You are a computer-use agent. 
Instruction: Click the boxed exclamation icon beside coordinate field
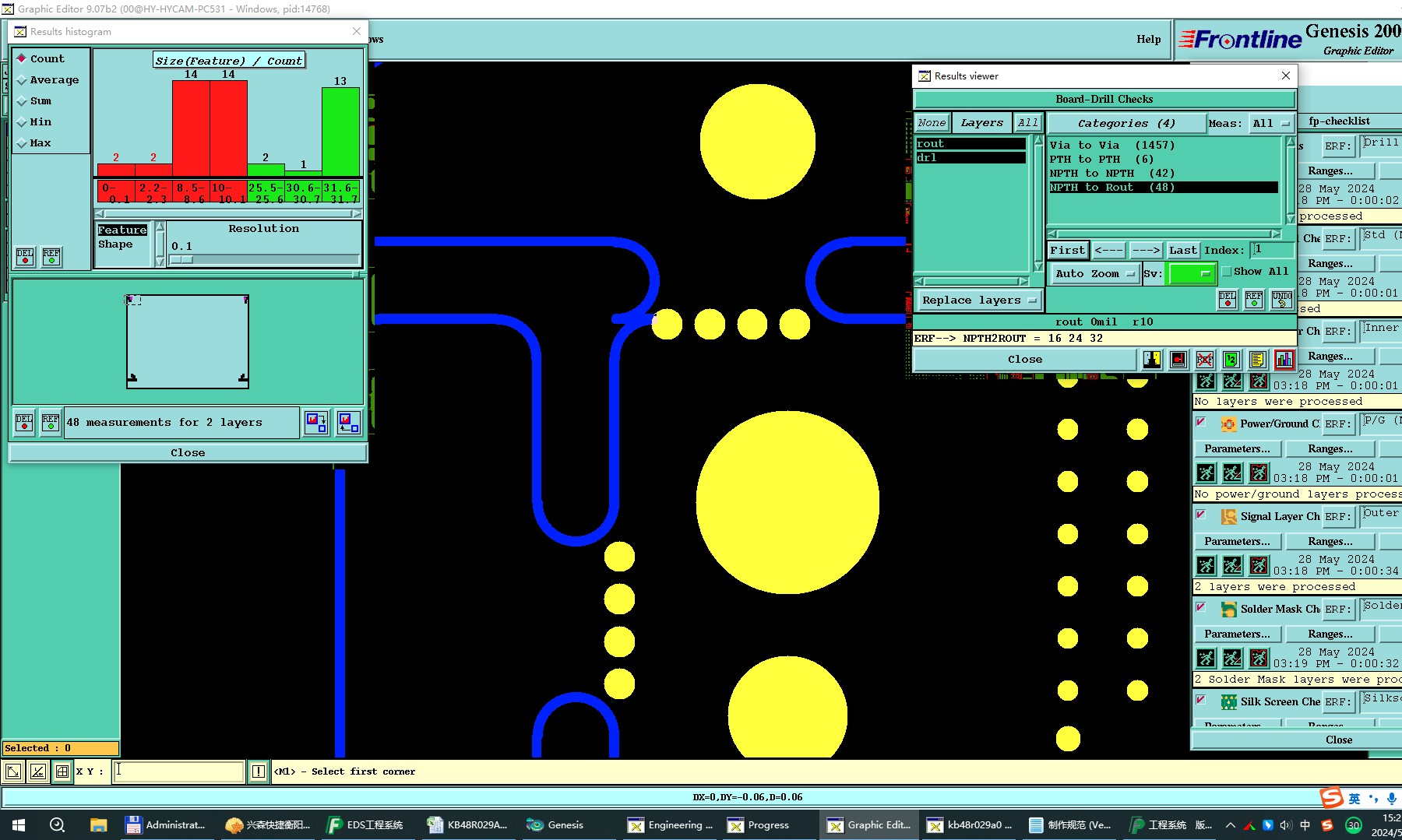point(259,771)
